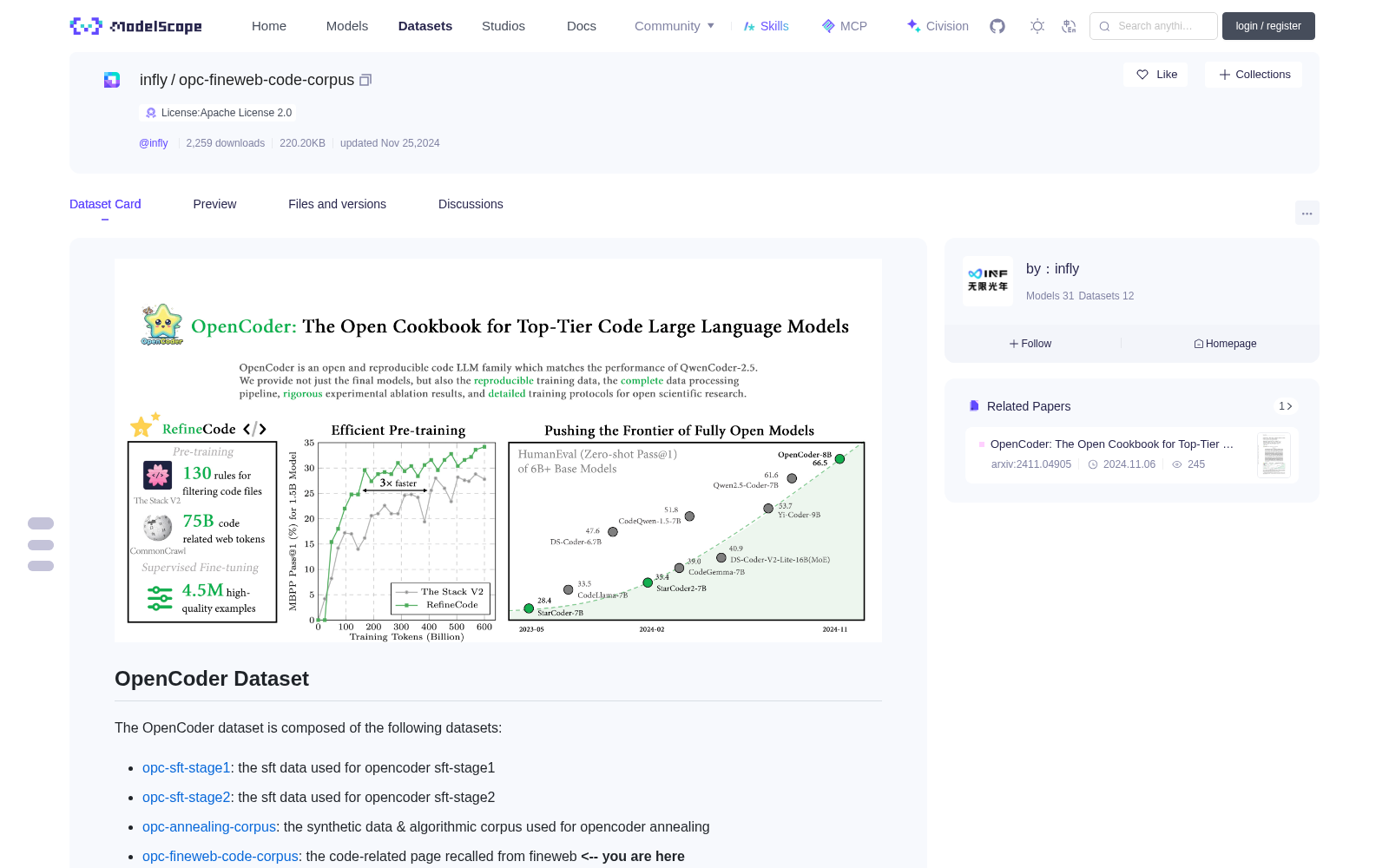Screen dimensions: 1389x868
Task: Open the @infly author link
Action: pos(154,143)
